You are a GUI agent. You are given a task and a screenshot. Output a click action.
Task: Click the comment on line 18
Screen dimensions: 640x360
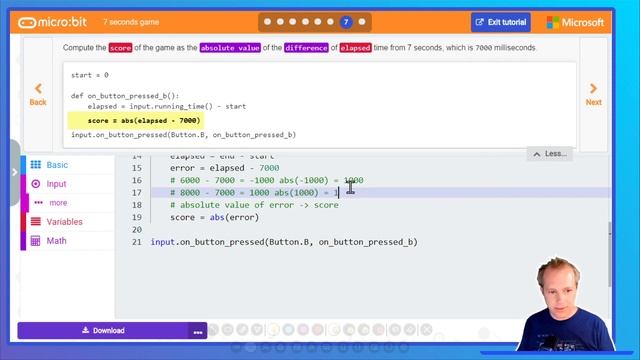[x=254, y=205]
